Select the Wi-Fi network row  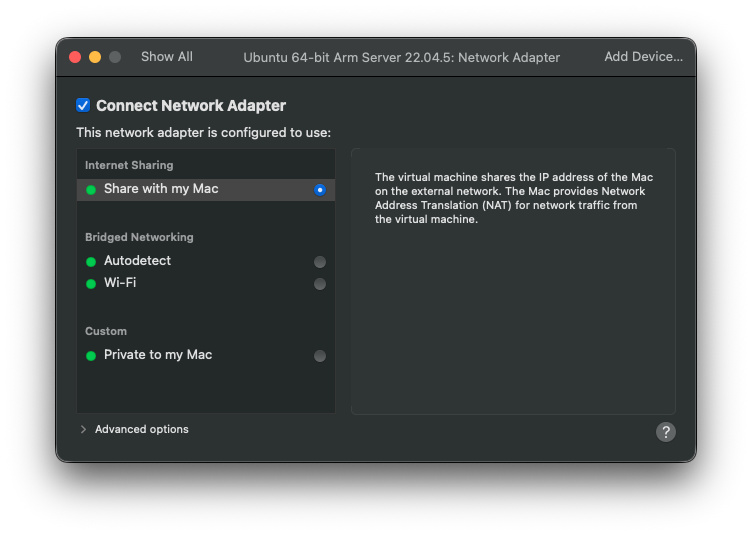coord(206,283)
